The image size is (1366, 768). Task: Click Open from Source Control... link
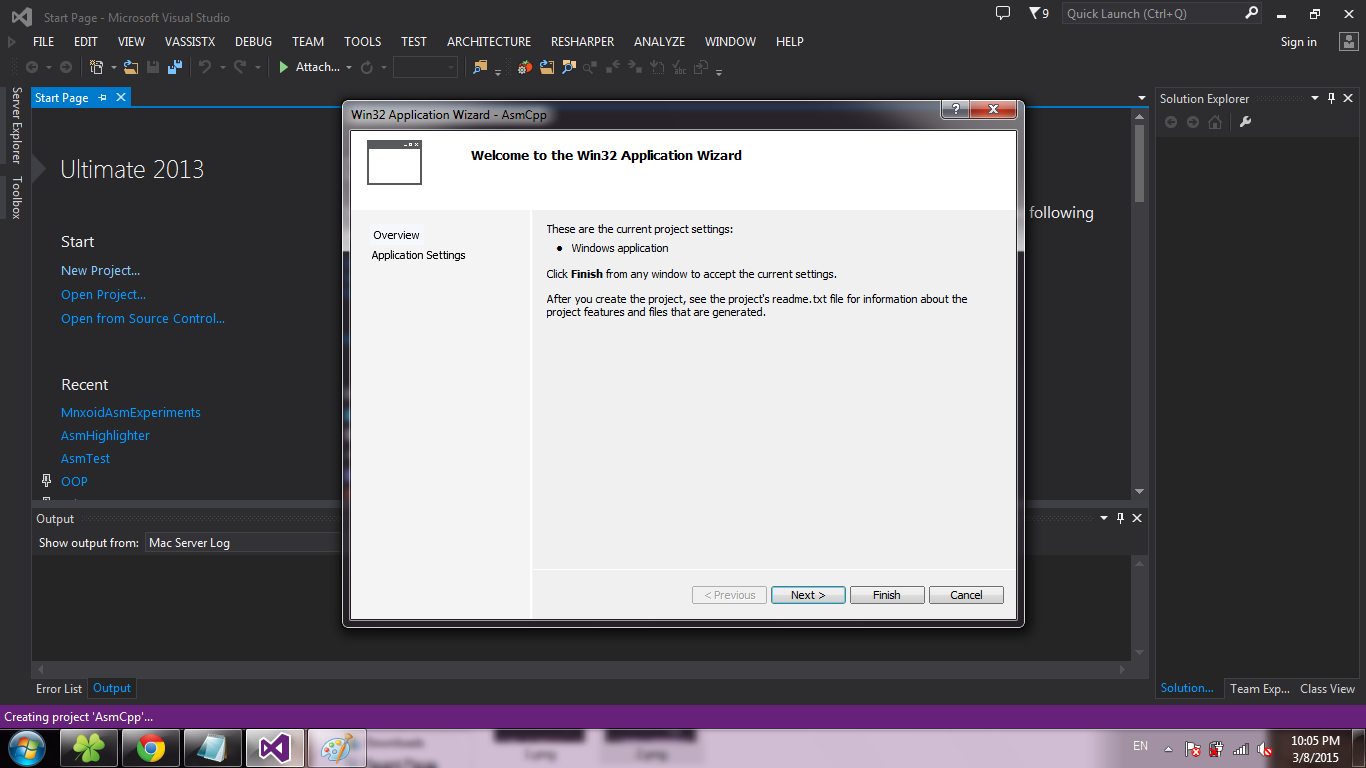click(x=143, y=319)
